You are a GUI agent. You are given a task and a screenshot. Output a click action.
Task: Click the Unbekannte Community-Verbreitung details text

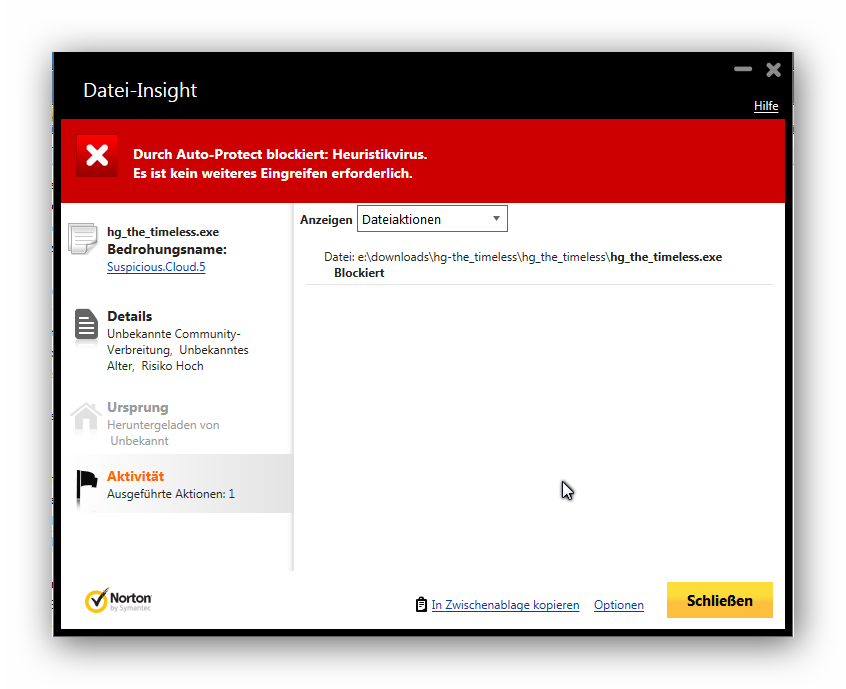[178, 350]
